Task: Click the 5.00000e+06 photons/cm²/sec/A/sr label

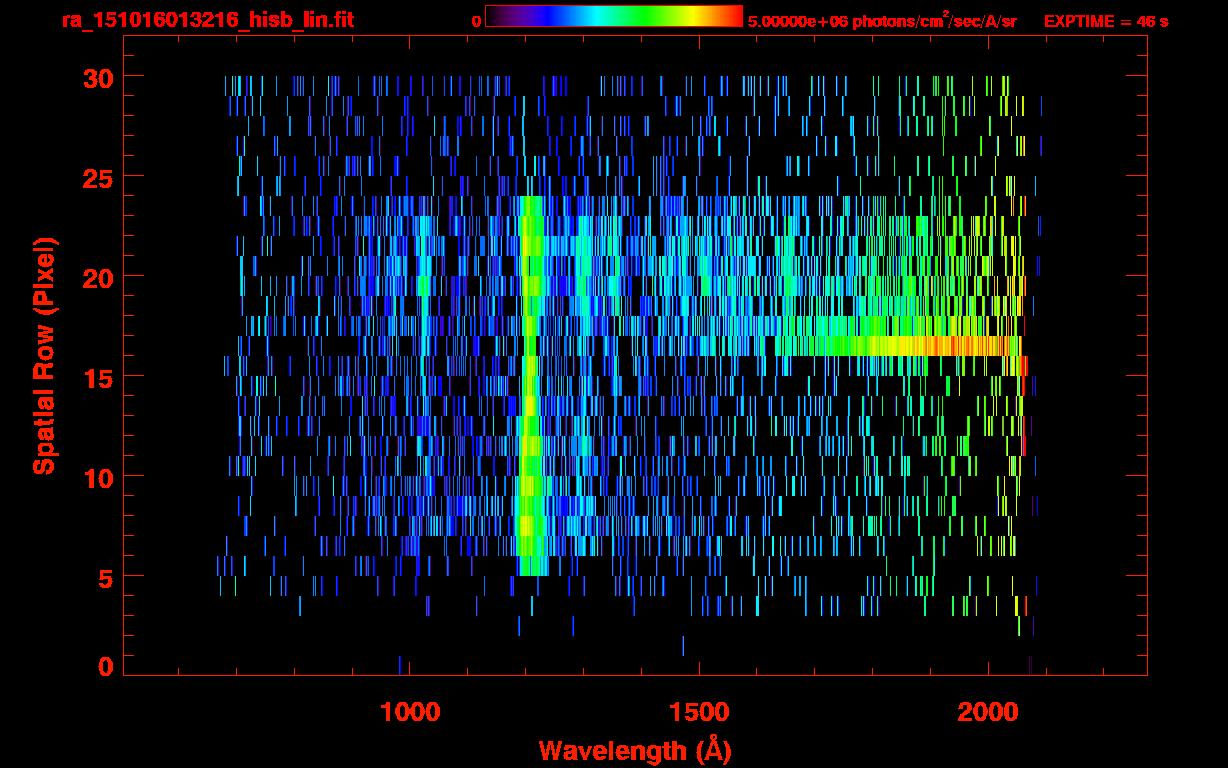Action: click(882, 20)
